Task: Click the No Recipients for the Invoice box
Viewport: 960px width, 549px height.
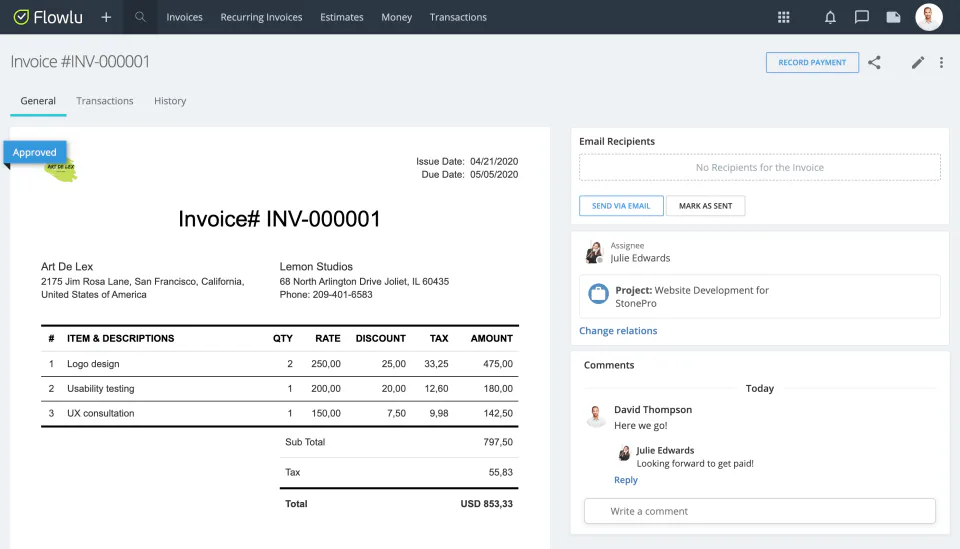Action: 760,167
